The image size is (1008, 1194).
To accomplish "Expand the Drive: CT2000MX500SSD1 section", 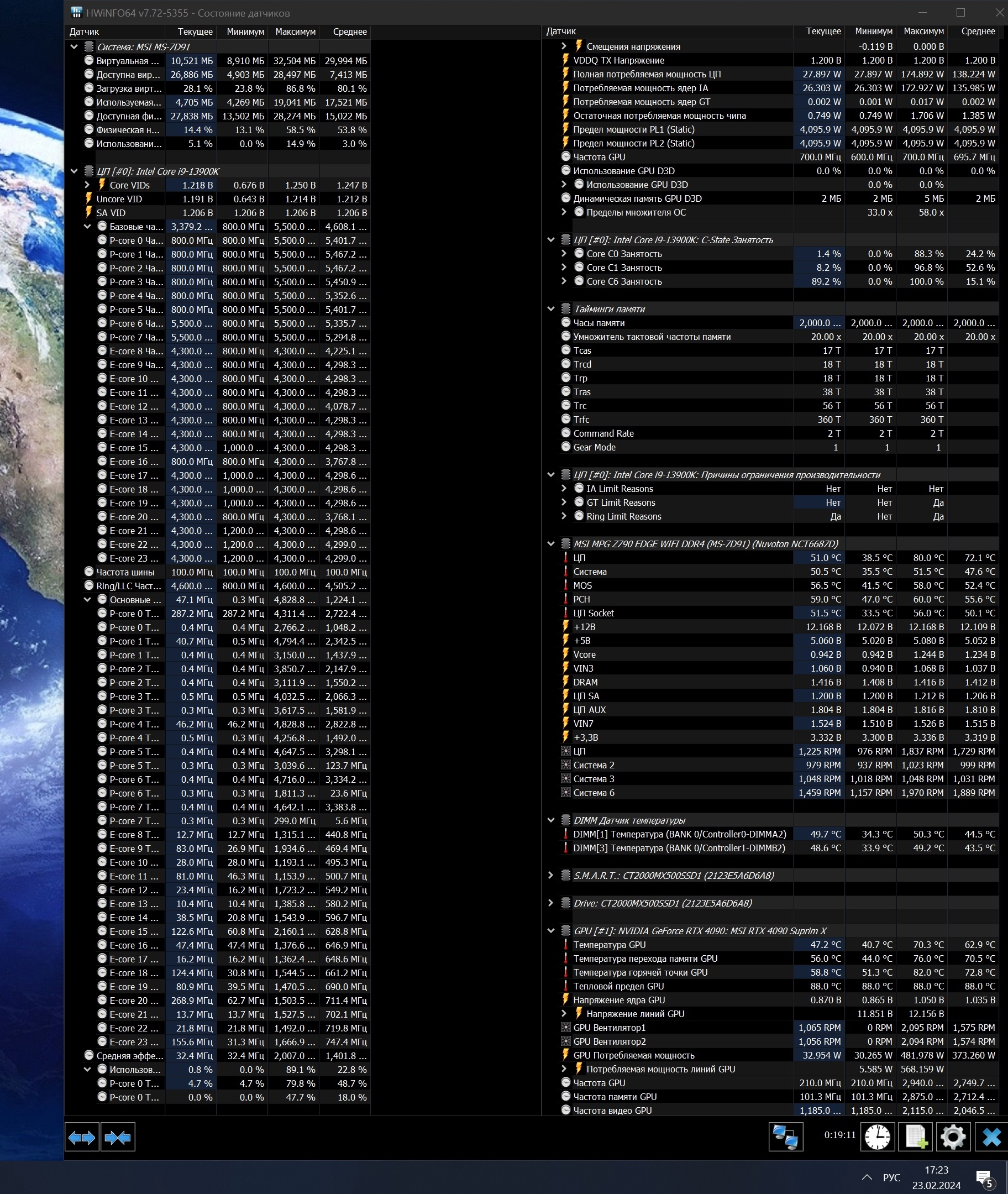I will pos(551,903).
